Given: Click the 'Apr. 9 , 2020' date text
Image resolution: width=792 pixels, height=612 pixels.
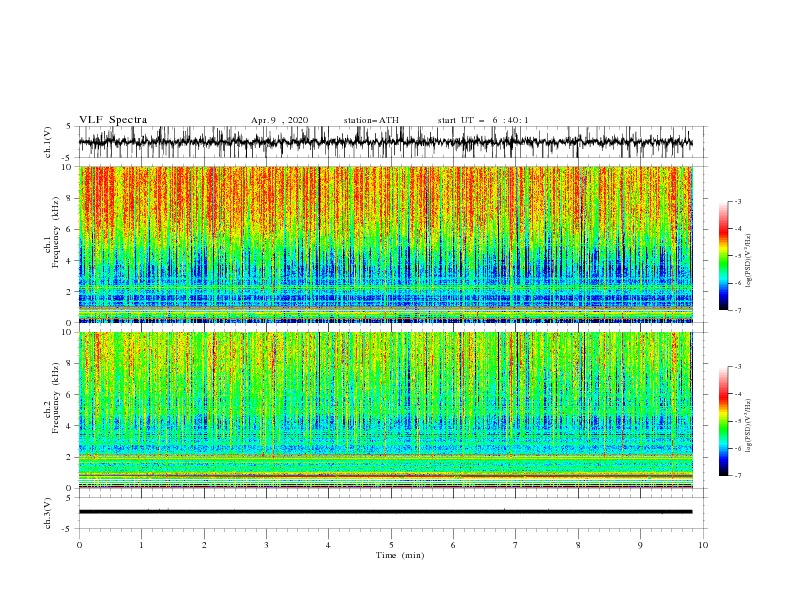Looking at the screenshot, I should point(279,120).
